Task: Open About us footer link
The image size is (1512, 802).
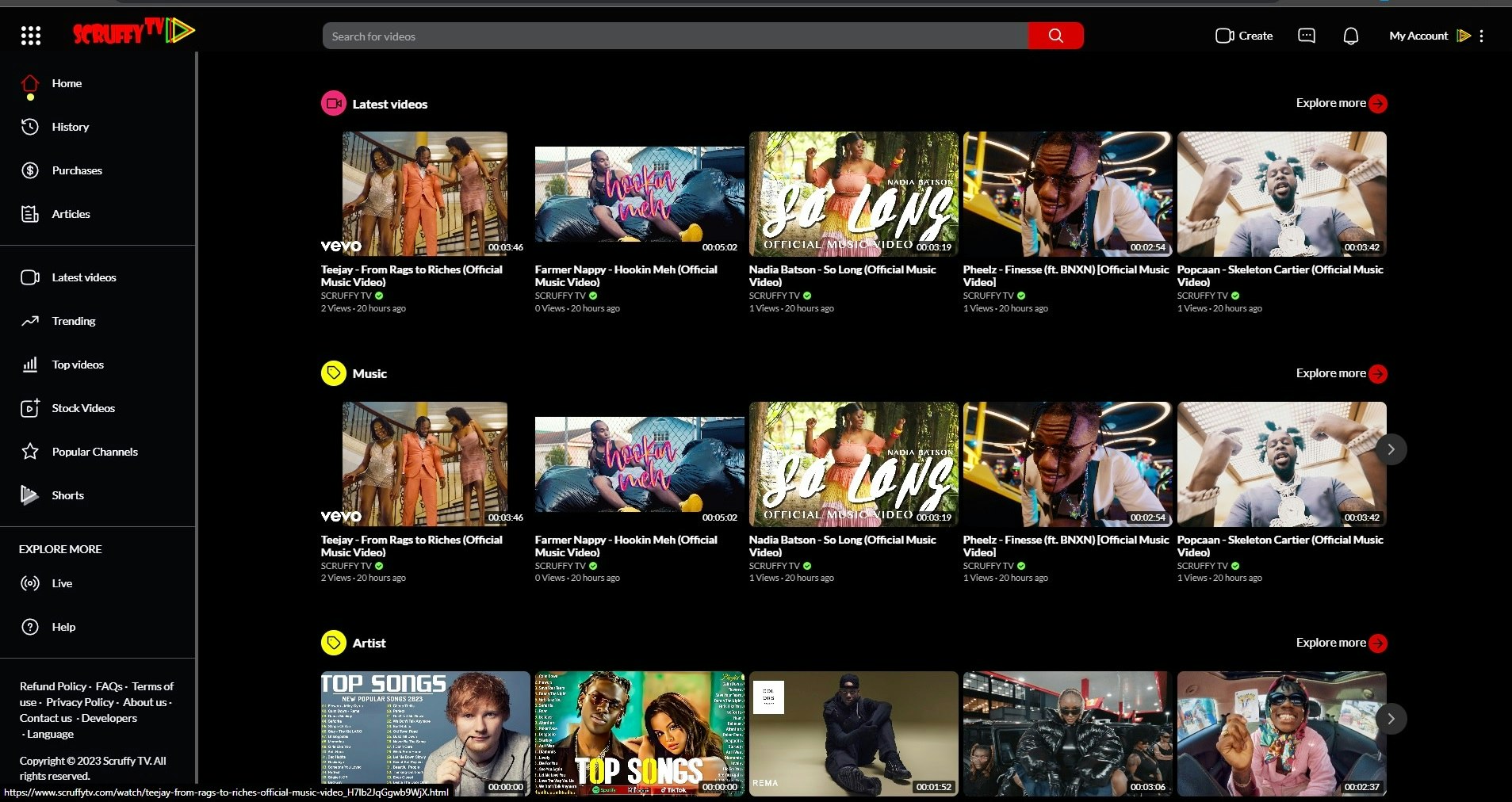Action: (x=144, y=702)
